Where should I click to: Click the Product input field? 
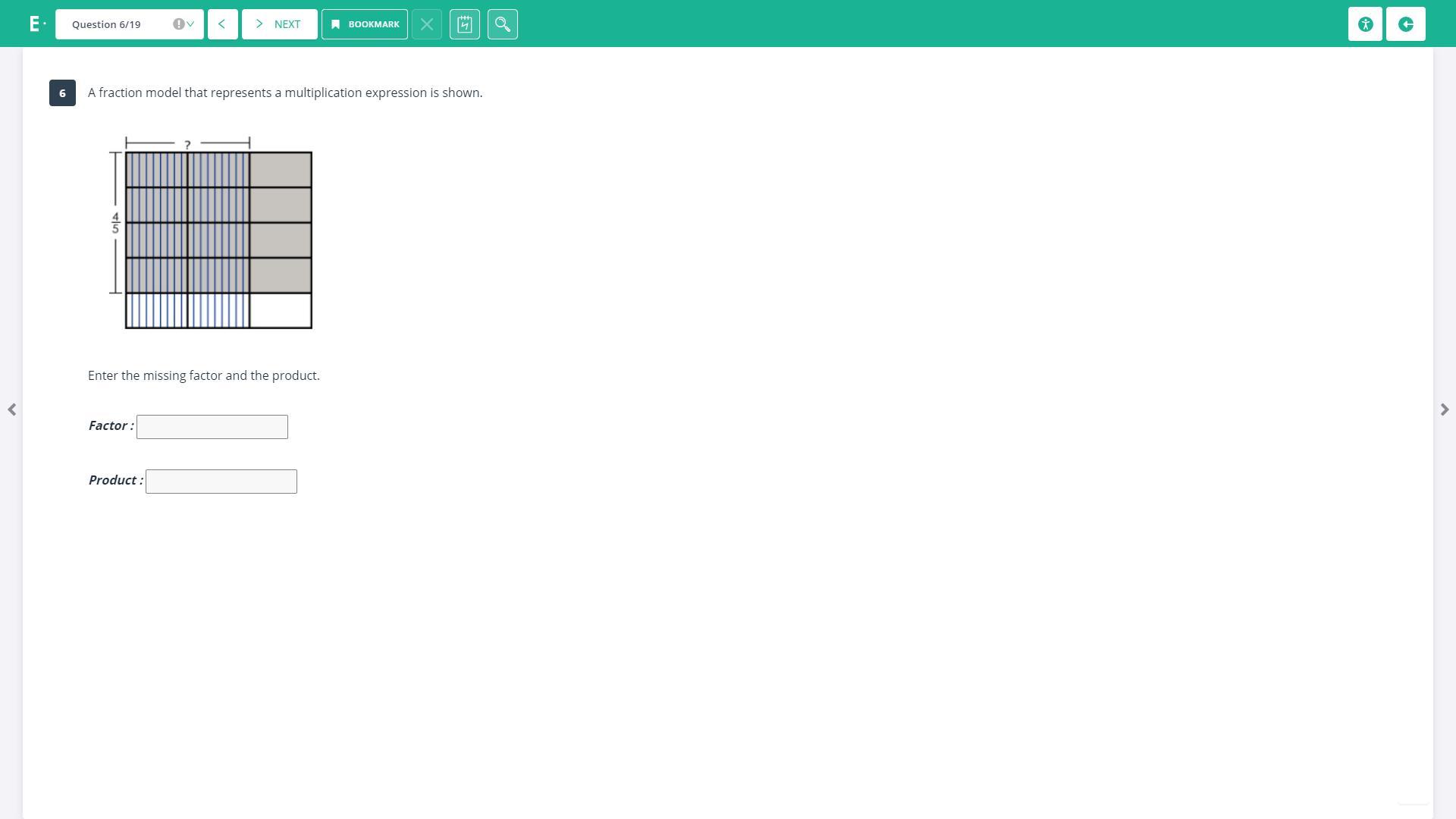[221, 482]
